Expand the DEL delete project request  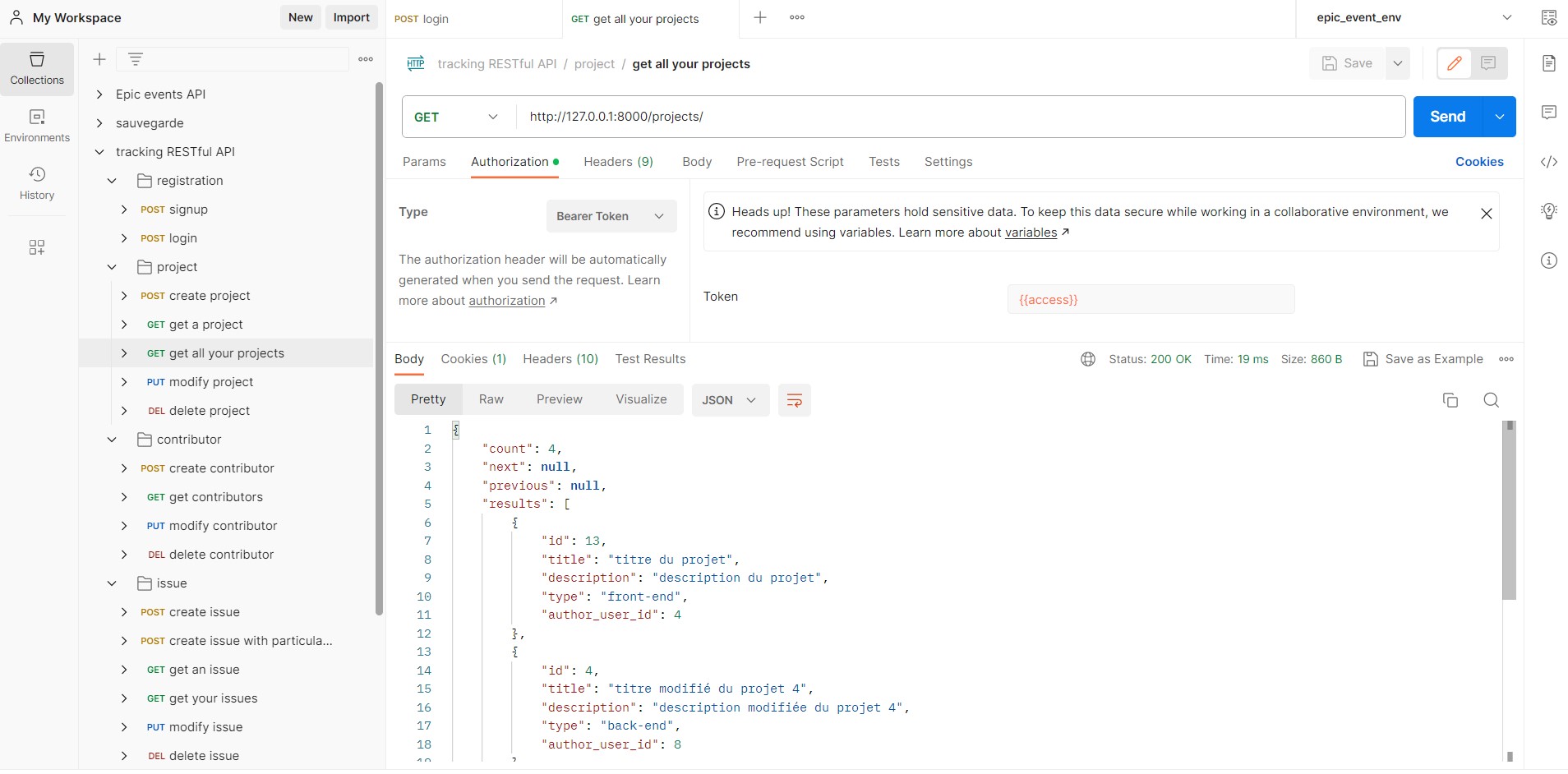tap(124, 411)
